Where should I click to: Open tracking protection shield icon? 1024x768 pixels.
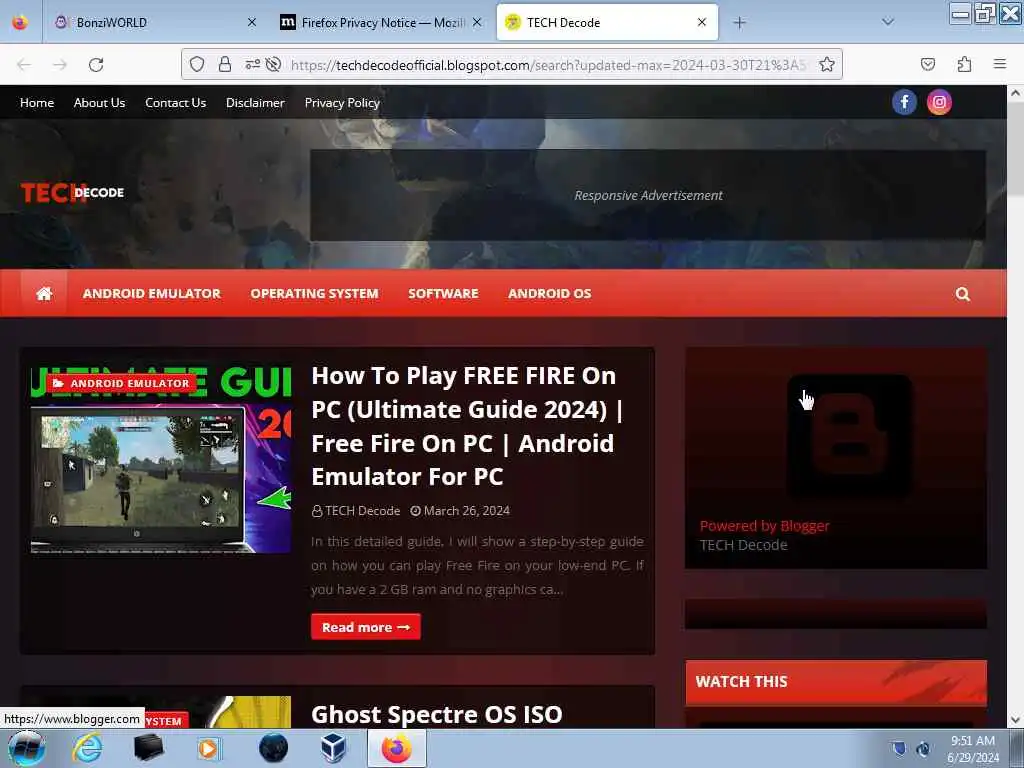pos(197,64)
